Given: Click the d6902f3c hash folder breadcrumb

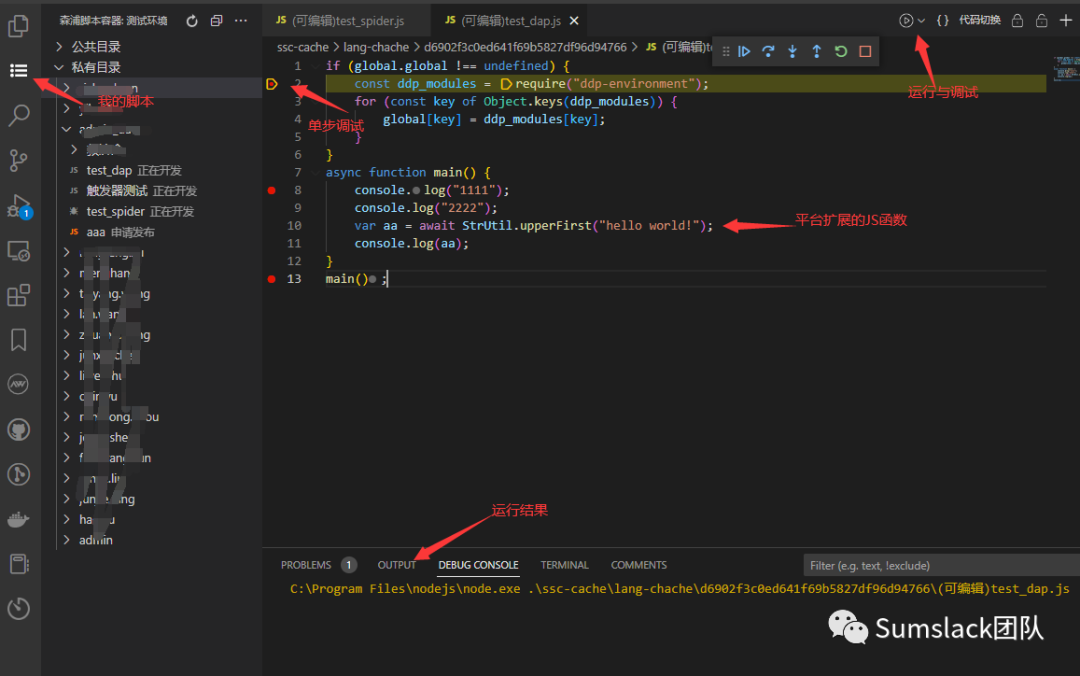Looking at the screenshot, I should [525, 47].
